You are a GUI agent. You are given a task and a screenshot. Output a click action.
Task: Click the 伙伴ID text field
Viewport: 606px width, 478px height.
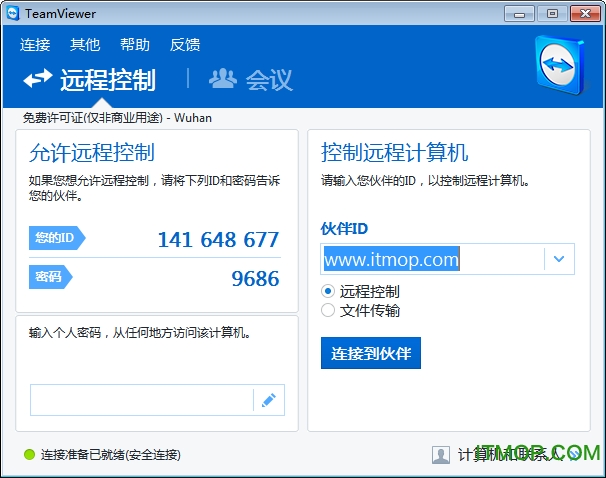coord(432,260)
